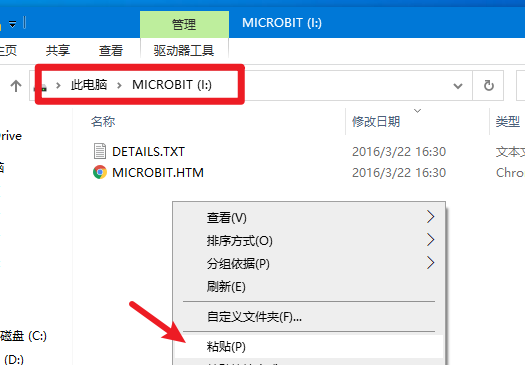The image size is (525, 365).
Task: Select the MICROBIT.HTM file name
Action: pos(158,173)
